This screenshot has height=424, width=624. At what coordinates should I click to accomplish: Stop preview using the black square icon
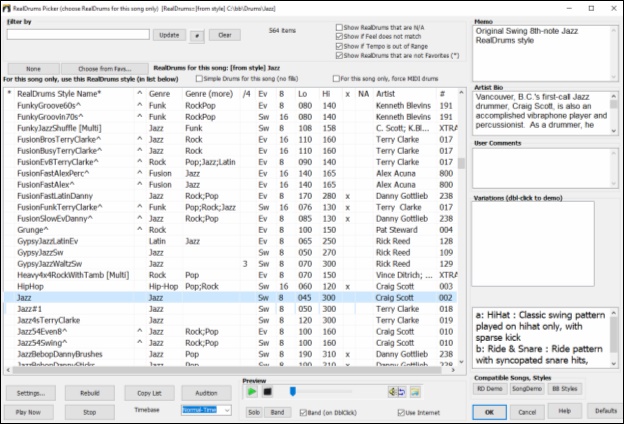coord(268,392)
